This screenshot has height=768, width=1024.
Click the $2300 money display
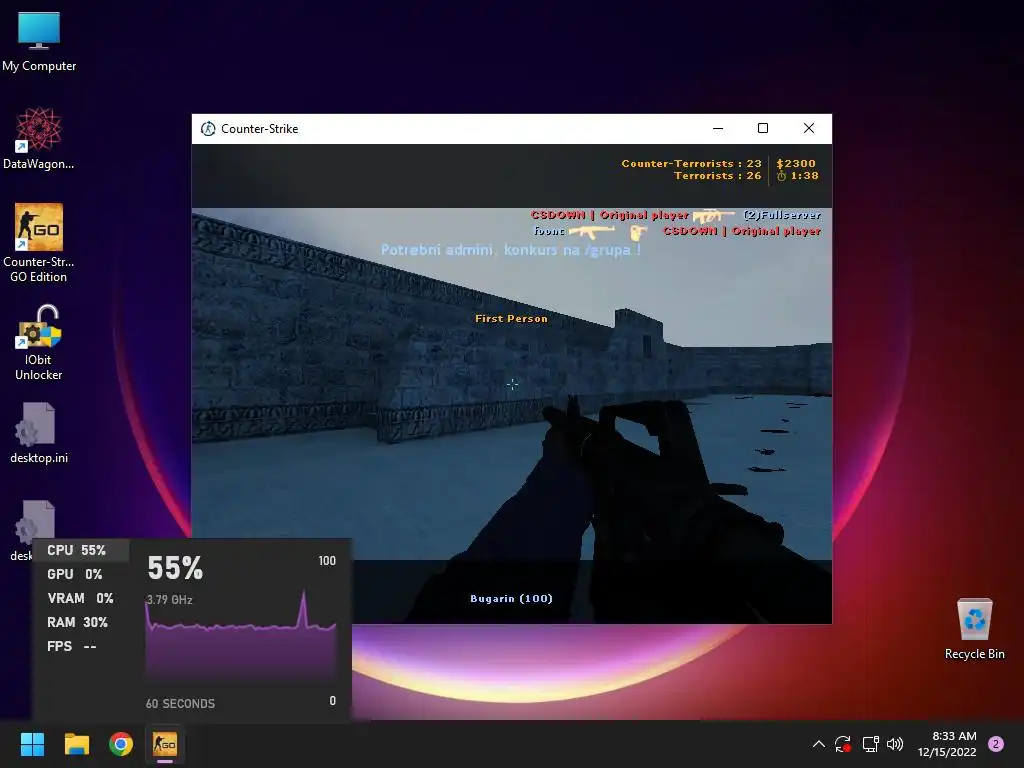[796, 163]
